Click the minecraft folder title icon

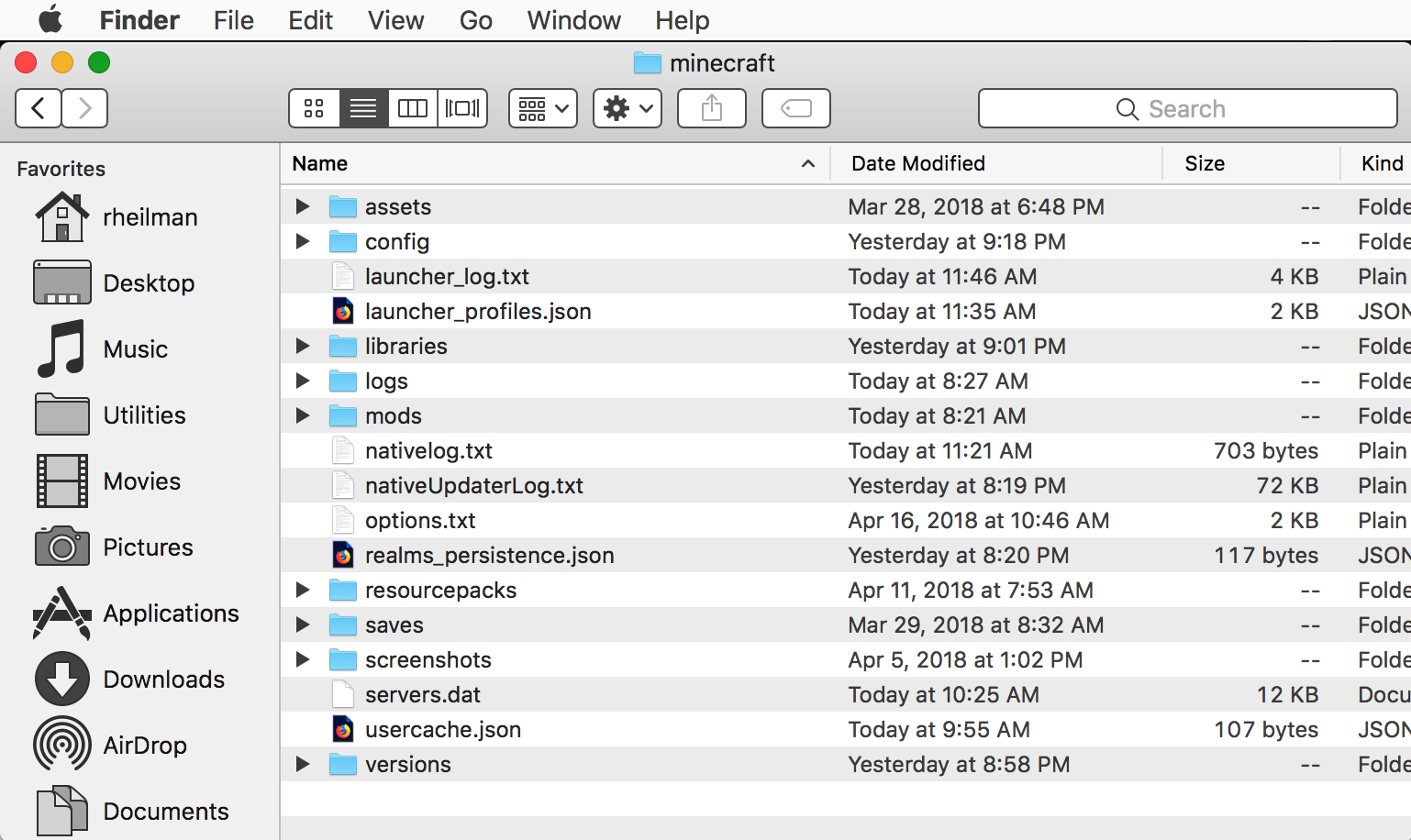[x=648, y=62]
